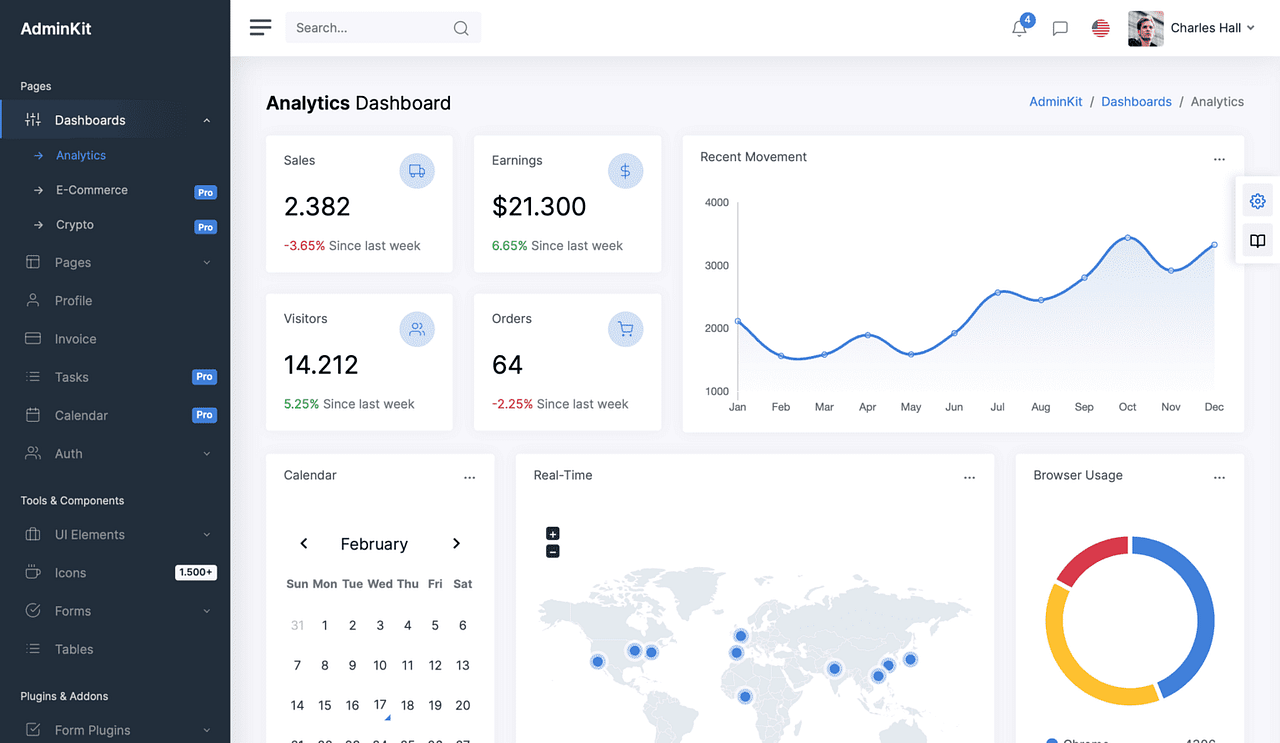Click the visitors group icon on Visitors card
Screen dimensions: 1280x743
(417, 329)
